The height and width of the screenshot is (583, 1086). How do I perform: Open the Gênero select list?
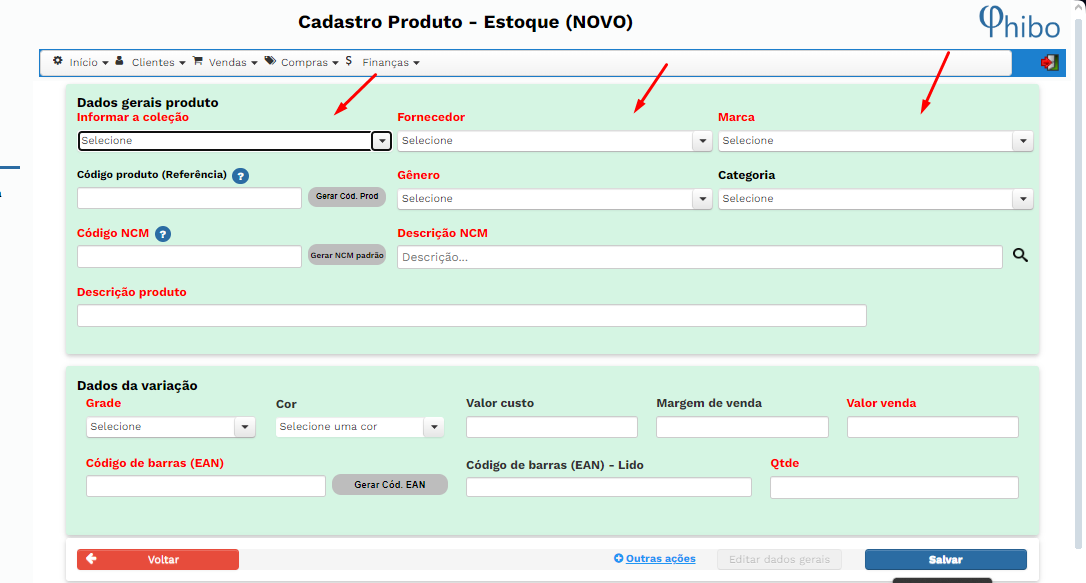(x=554, y=199)
